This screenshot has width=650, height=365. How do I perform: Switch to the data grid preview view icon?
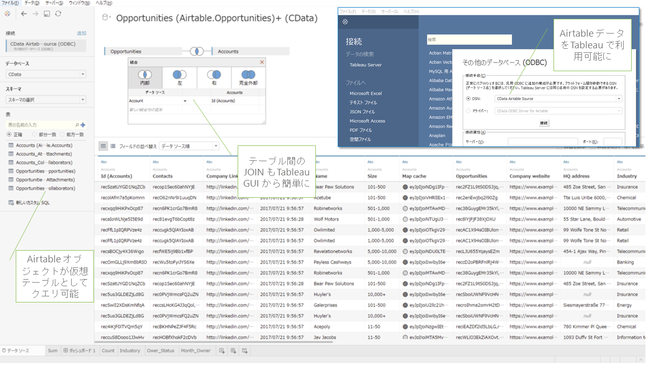click(x=103, y=146)
